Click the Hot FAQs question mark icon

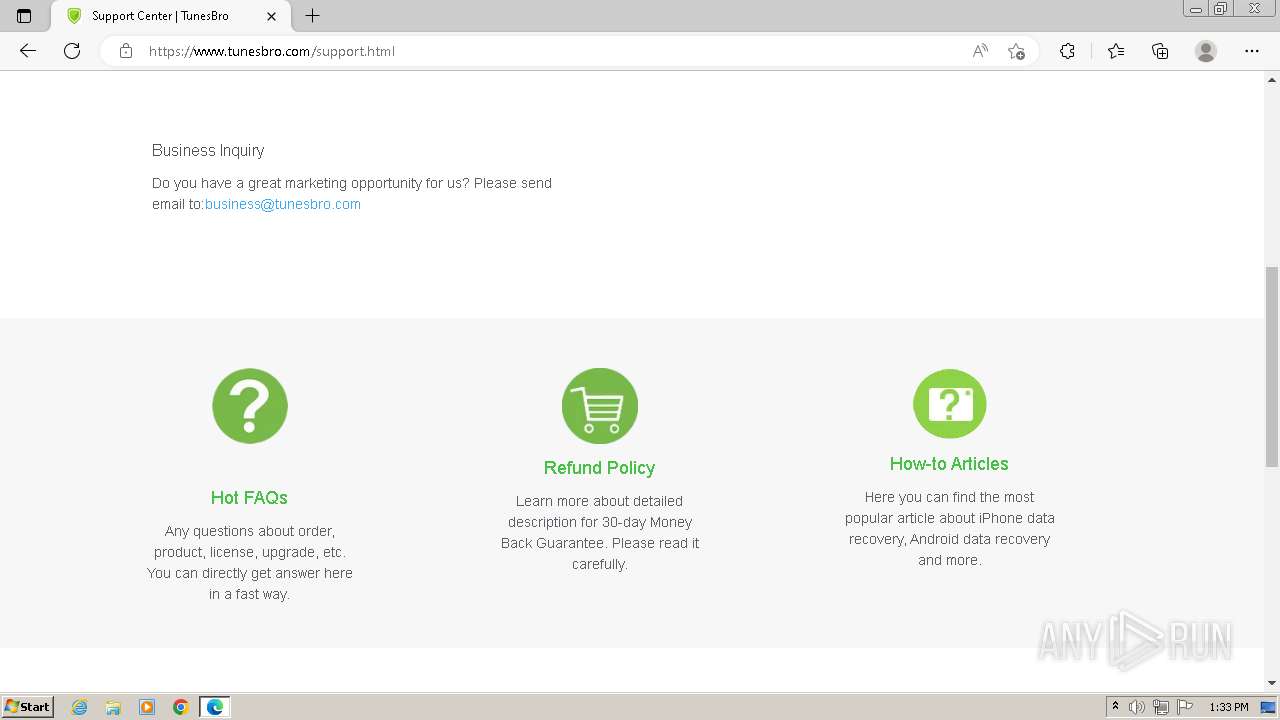point(250,406)
